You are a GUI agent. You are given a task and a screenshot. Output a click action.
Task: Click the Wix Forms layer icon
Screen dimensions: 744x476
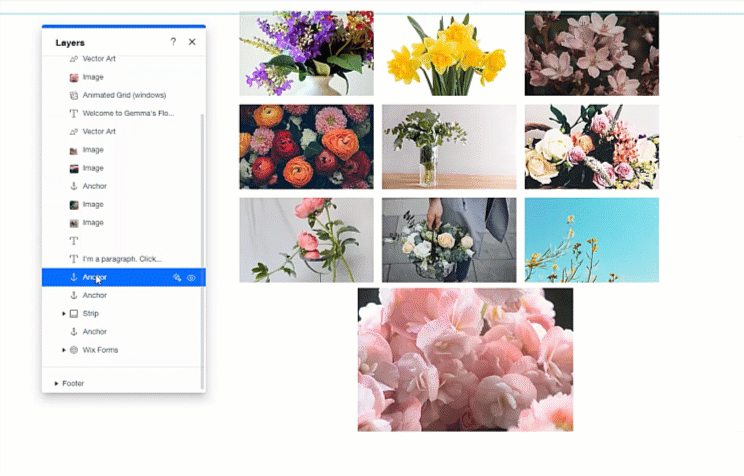click(x=74, y=350)
